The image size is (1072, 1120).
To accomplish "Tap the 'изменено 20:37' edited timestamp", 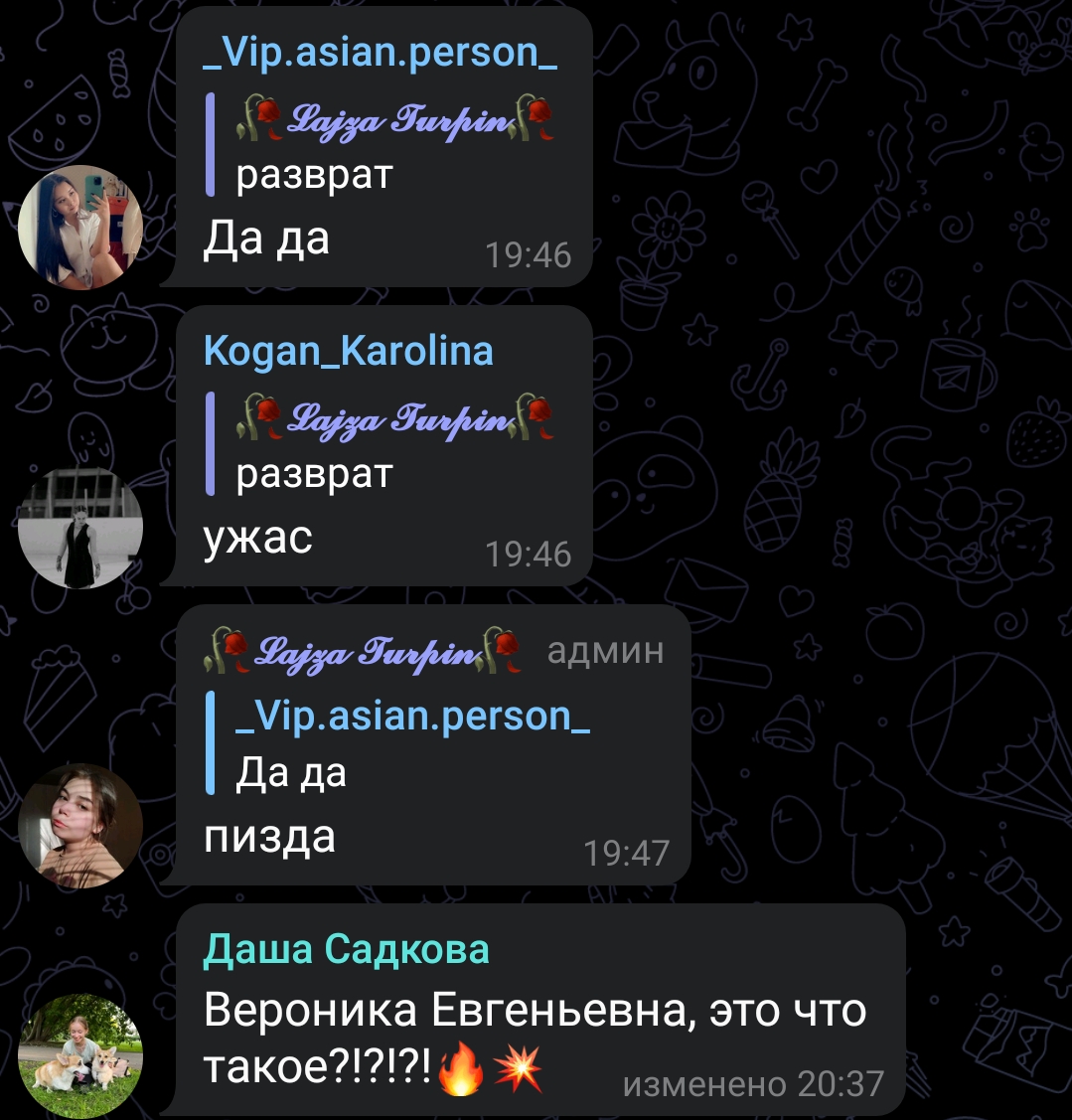I will coord(753,1083).
